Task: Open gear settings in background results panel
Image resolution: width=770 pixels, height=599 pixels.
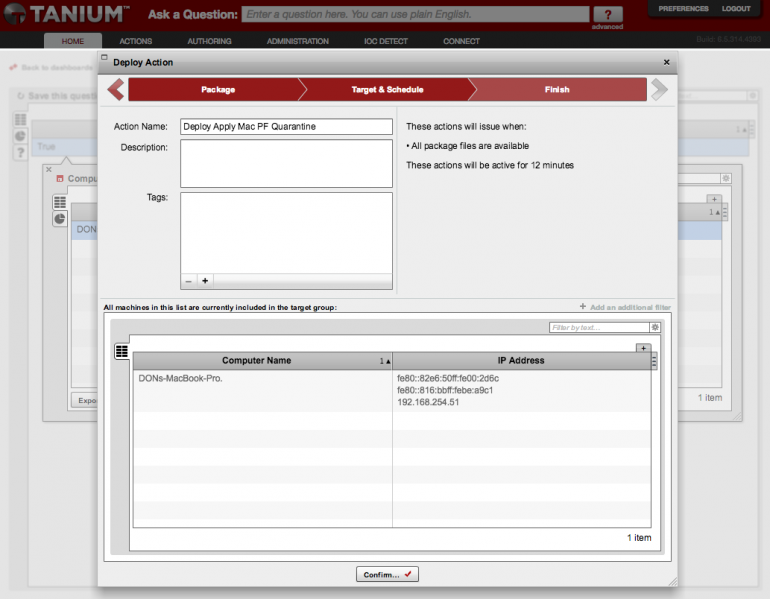Action: click(x=726, y=178)
